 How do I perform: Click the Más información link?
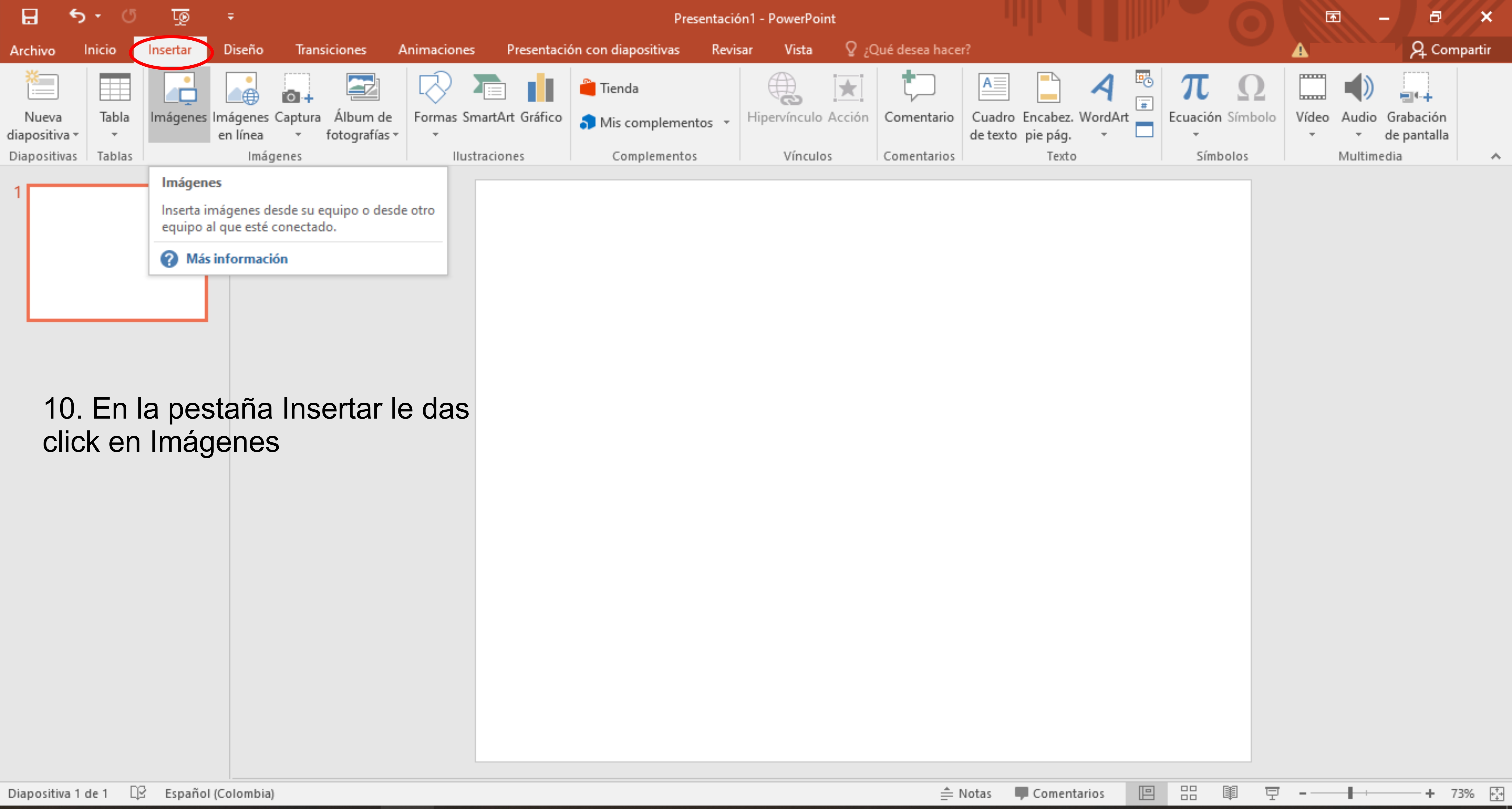236,259
